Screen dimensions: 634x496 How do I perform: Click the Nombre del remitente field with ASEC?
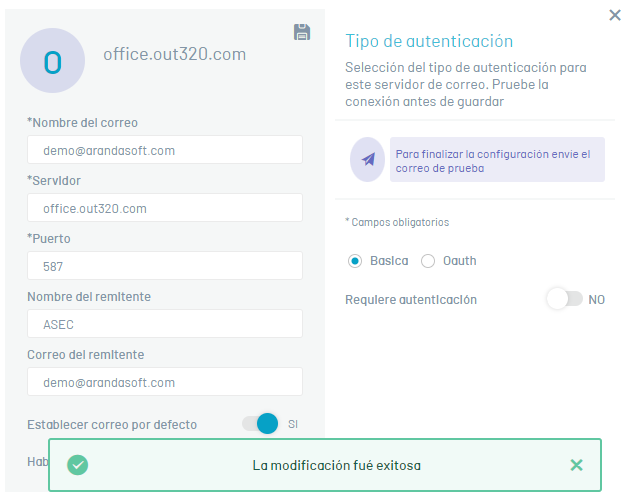(x=165, y=324)
